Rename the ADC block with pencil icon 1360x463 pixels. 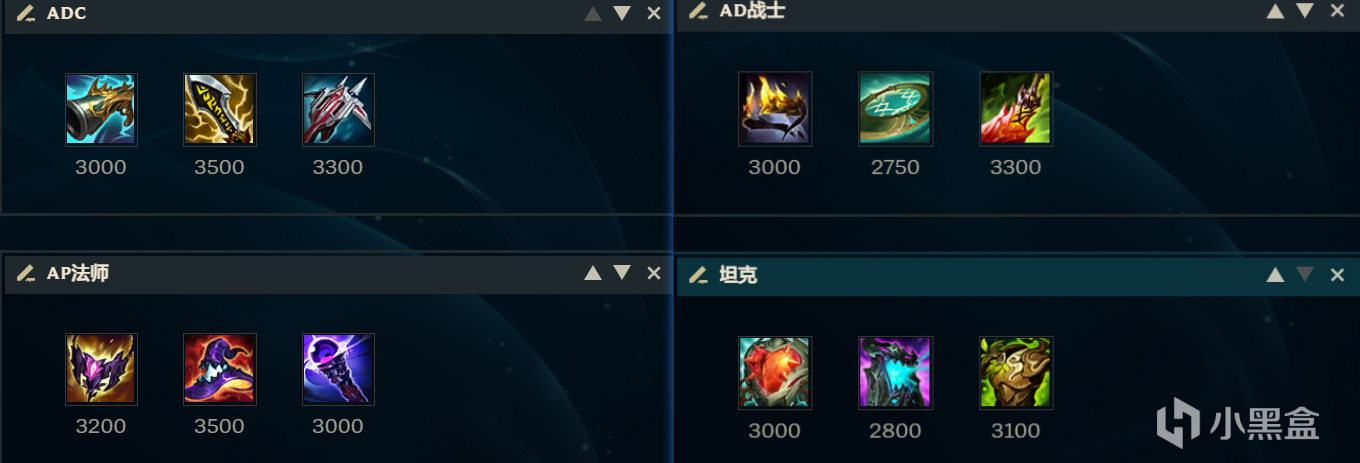click(25, 13)
